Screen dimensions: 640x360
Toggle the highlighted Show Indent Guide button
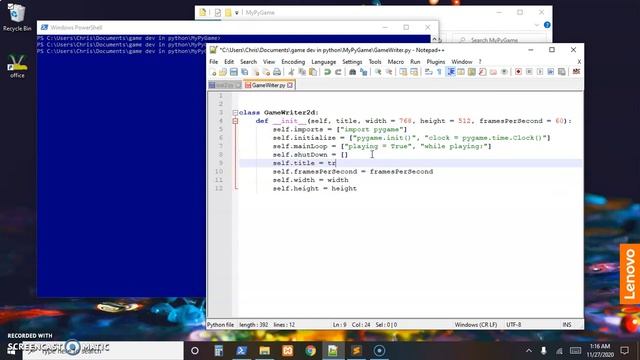pyautogui.click(x=451, y=72)
